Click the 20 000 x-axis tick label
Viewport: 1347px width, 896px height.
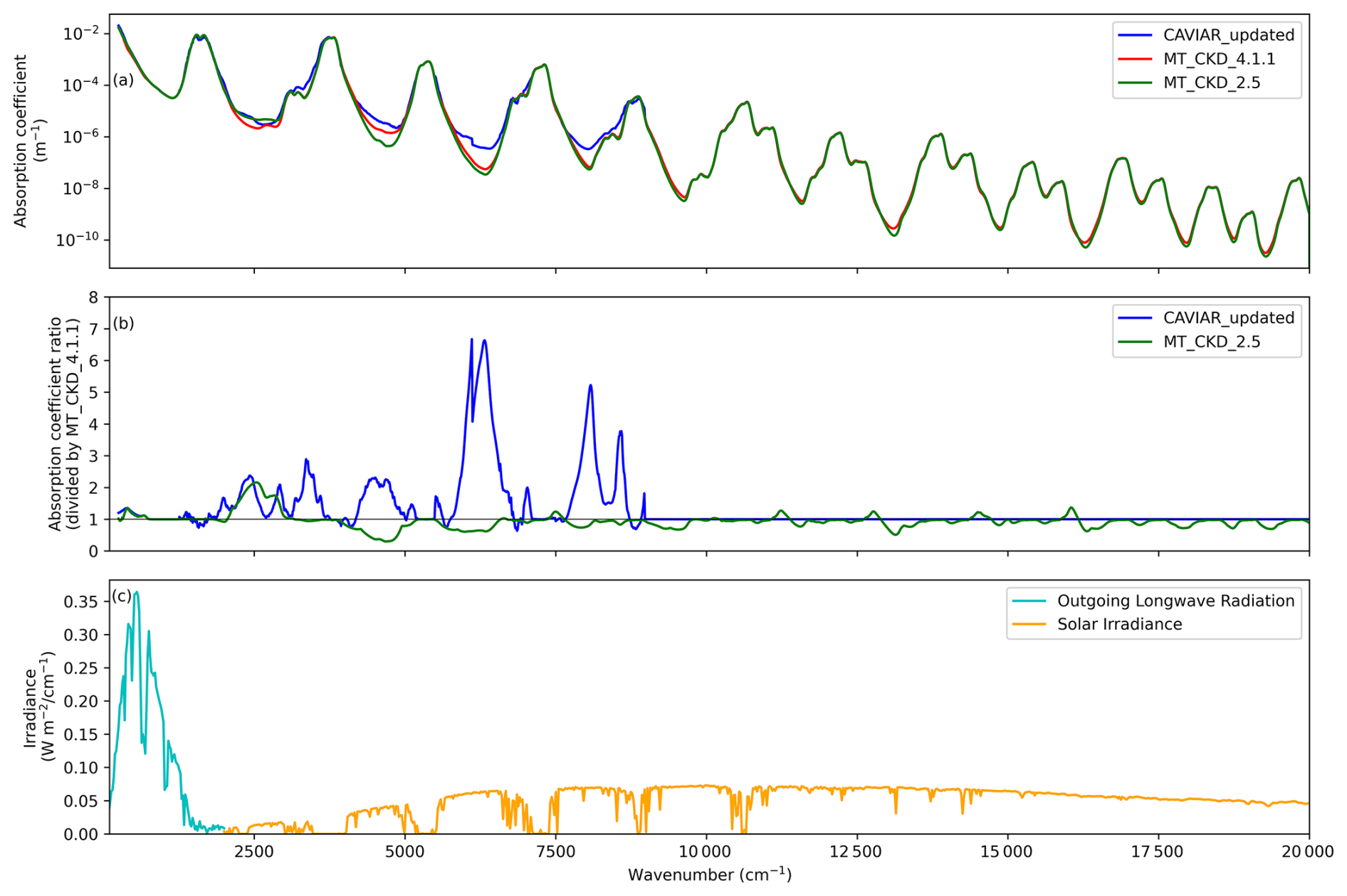coord(1308,852)
